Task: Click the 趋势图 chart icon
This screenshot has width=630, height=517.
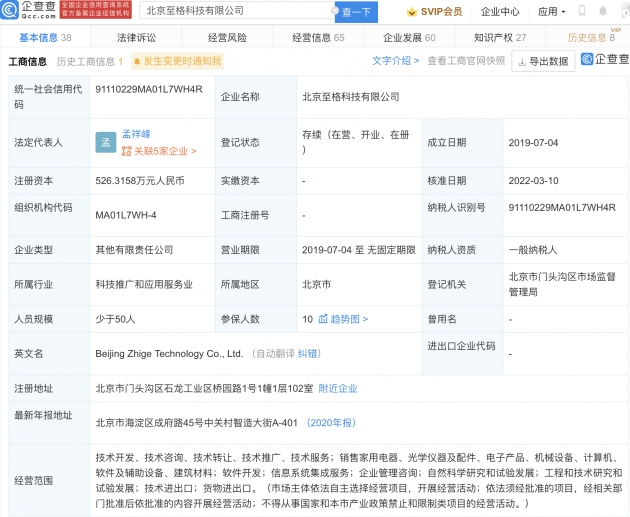Action: click(323, 319)
